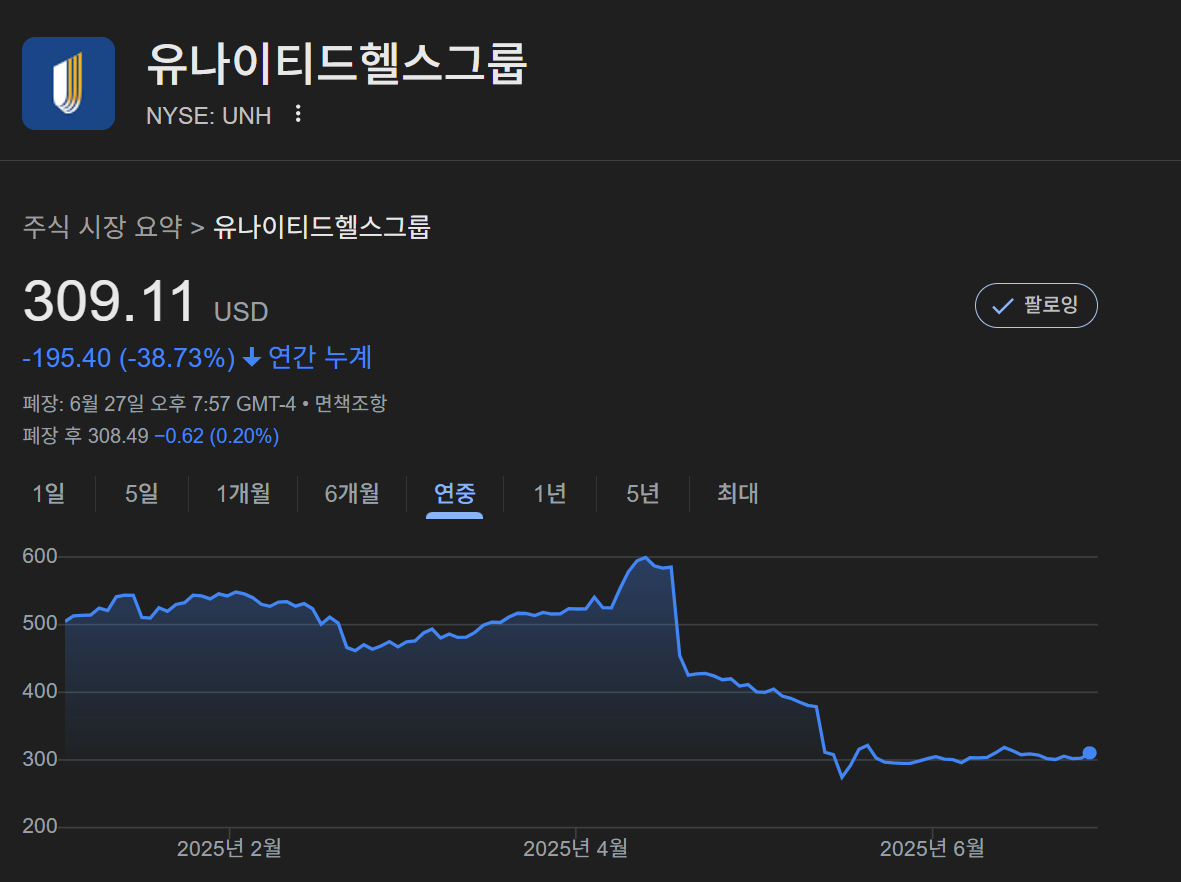
Task: Click the after-hours 308.49 price text
Action: (118, 436)
